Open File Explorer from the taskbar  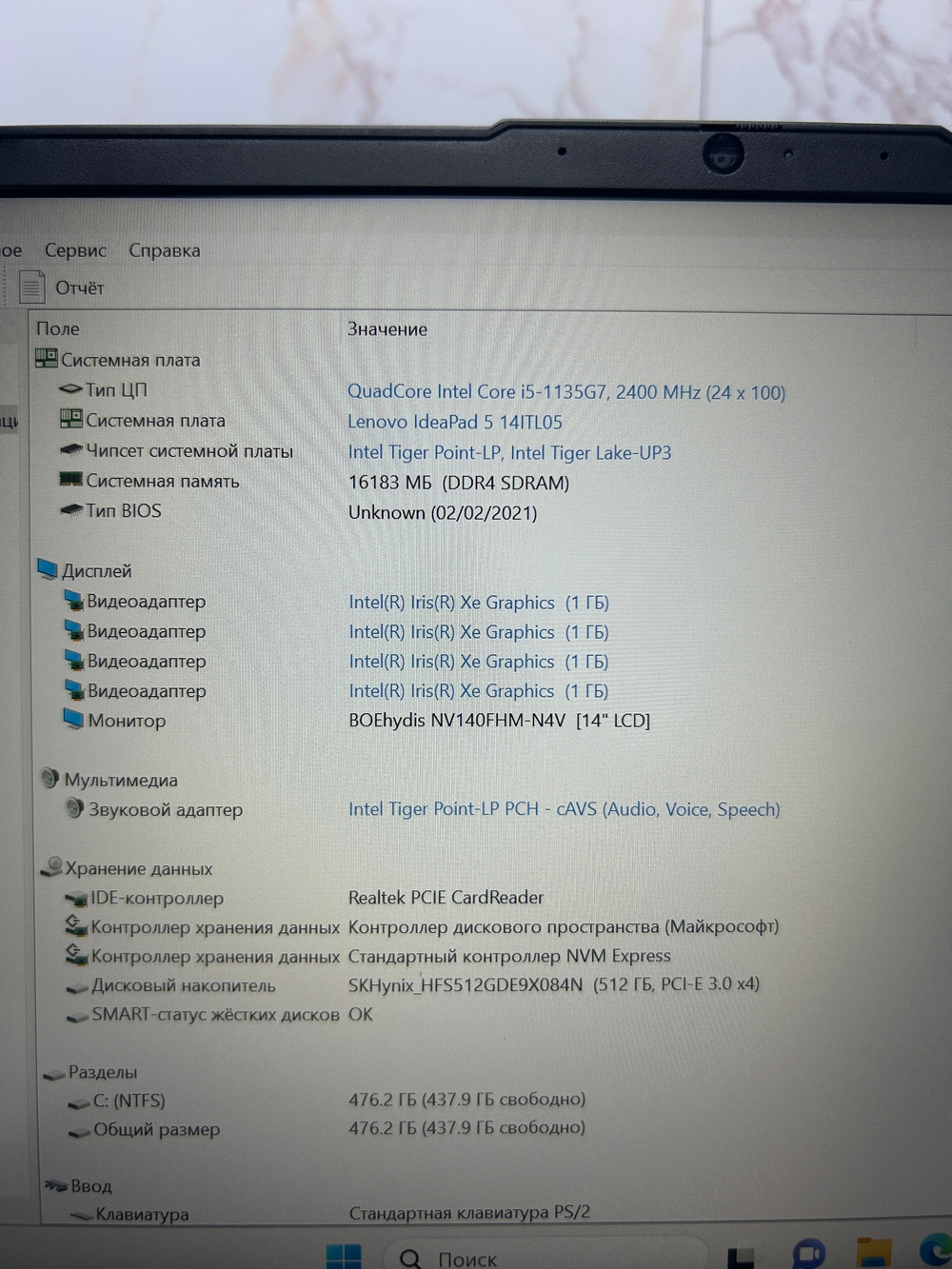[873, 1254]
